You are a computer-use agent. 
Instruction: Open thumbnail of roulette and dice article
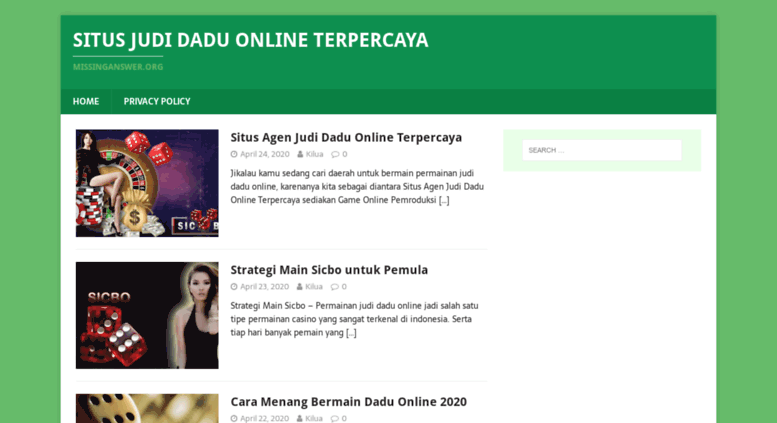(x=147, y=183)
